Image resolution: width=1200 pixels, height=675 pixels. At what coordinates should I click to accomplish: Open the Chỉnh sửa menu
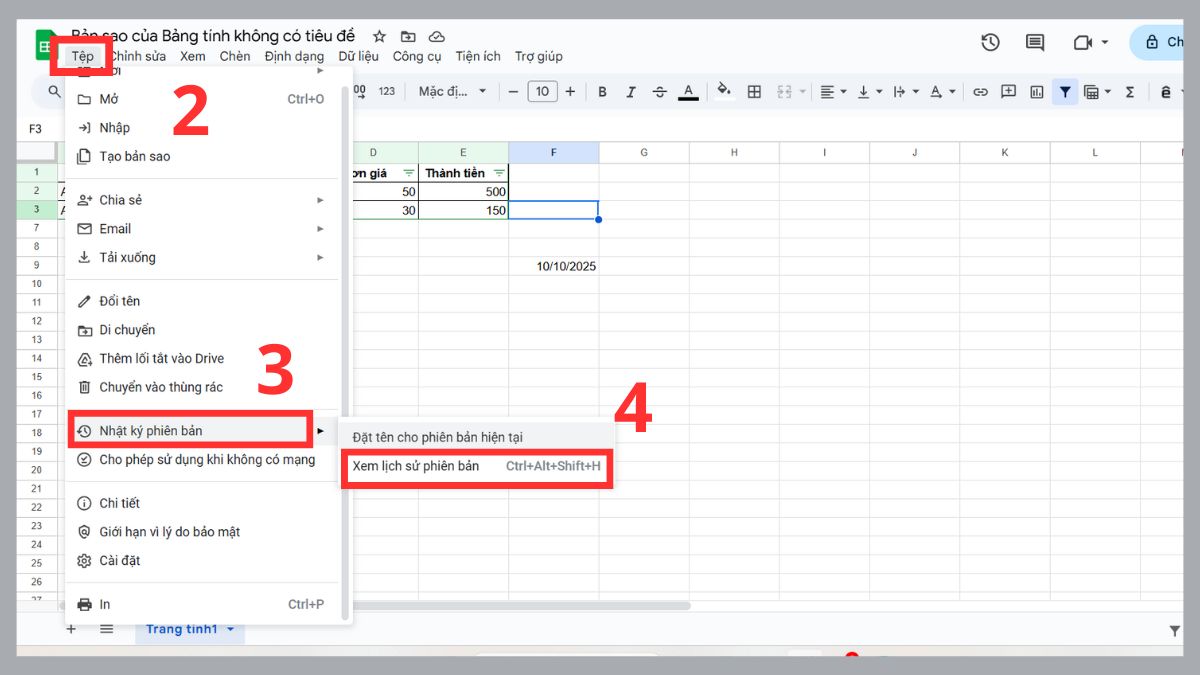click(x=138, y=56)
